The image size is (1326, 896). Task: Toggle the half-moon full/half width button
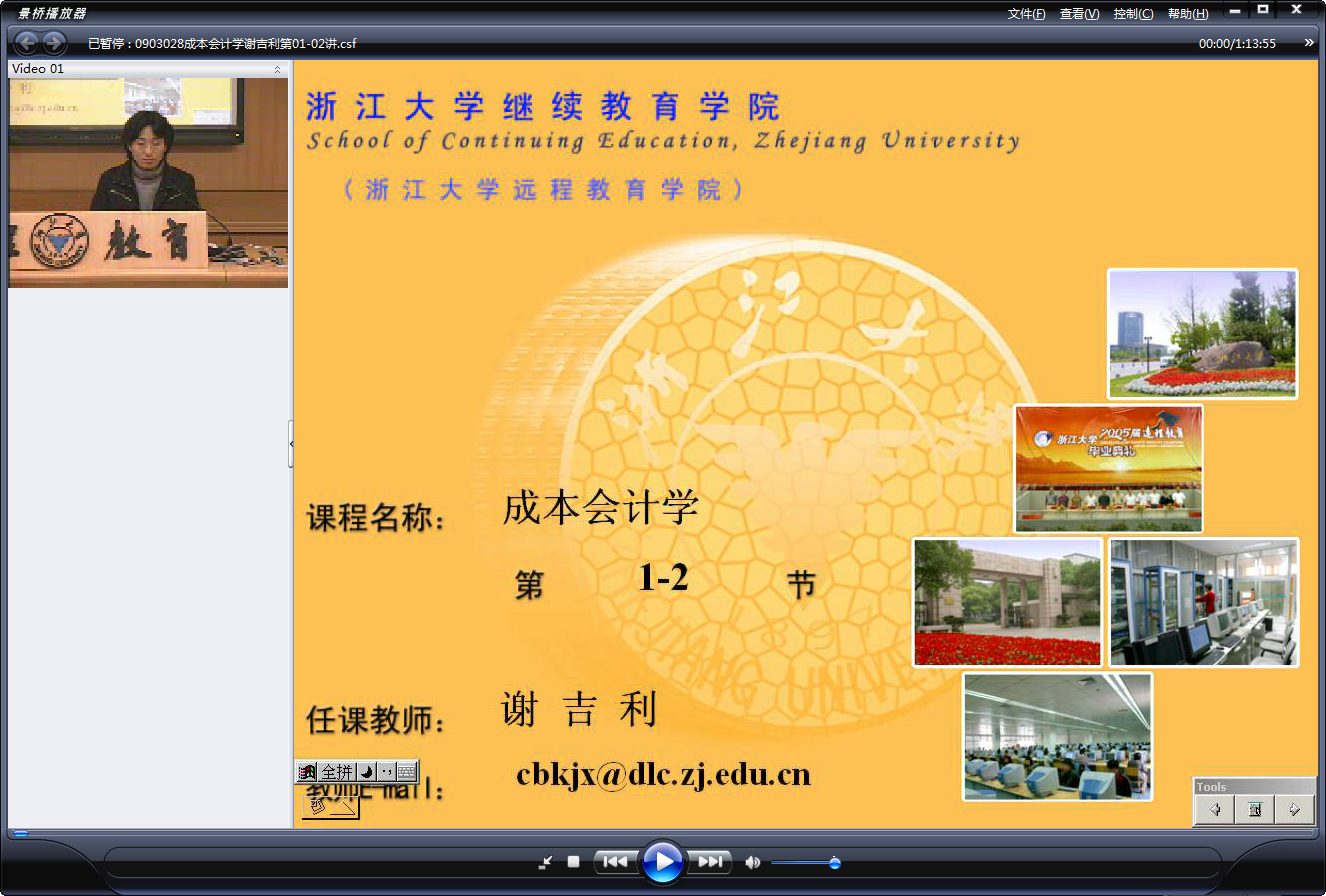tap(366, 772)
